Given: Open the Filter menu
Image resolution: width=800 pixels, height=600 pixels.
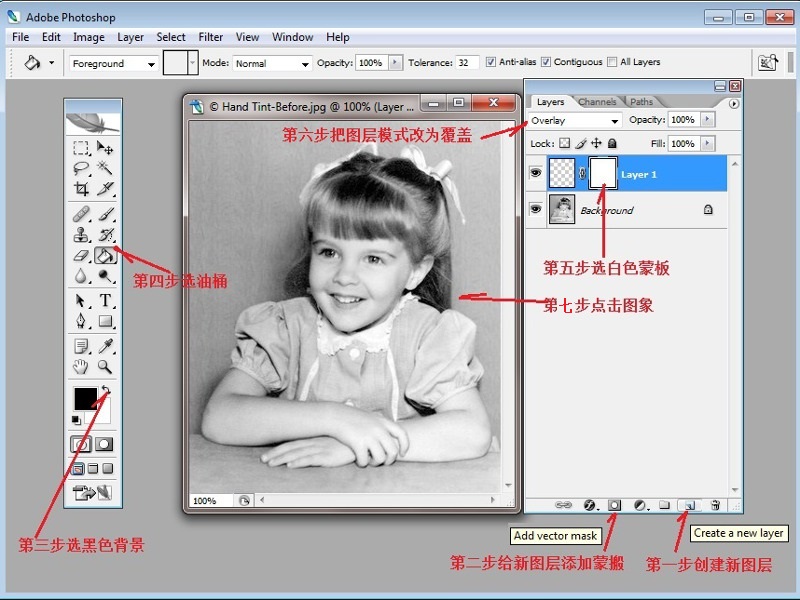Looking at the screenshot, I should (211, 37).
